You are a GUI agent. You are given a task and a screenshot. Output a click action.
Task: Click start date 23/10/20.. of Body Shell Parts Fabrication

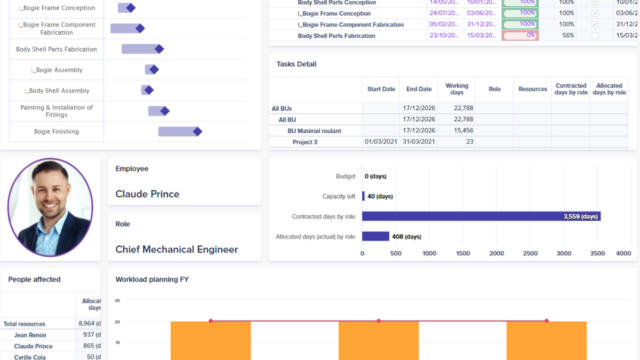pos(444,36)
